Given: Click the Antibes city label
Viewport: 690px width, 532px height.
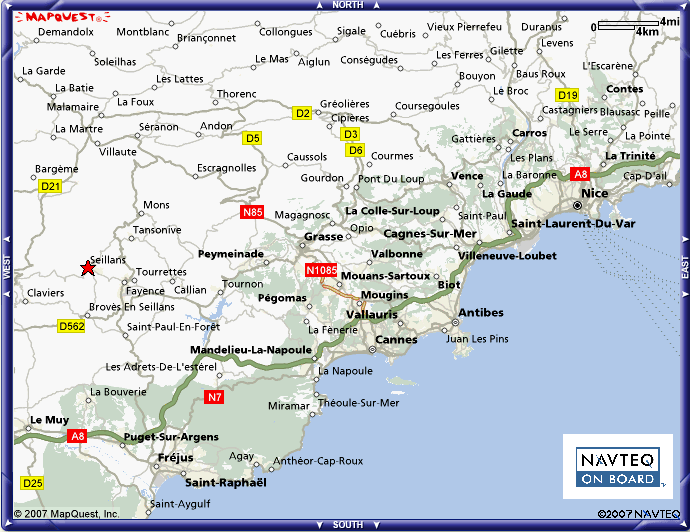Looking at the screenshot, I should click(x=481, y=312).
